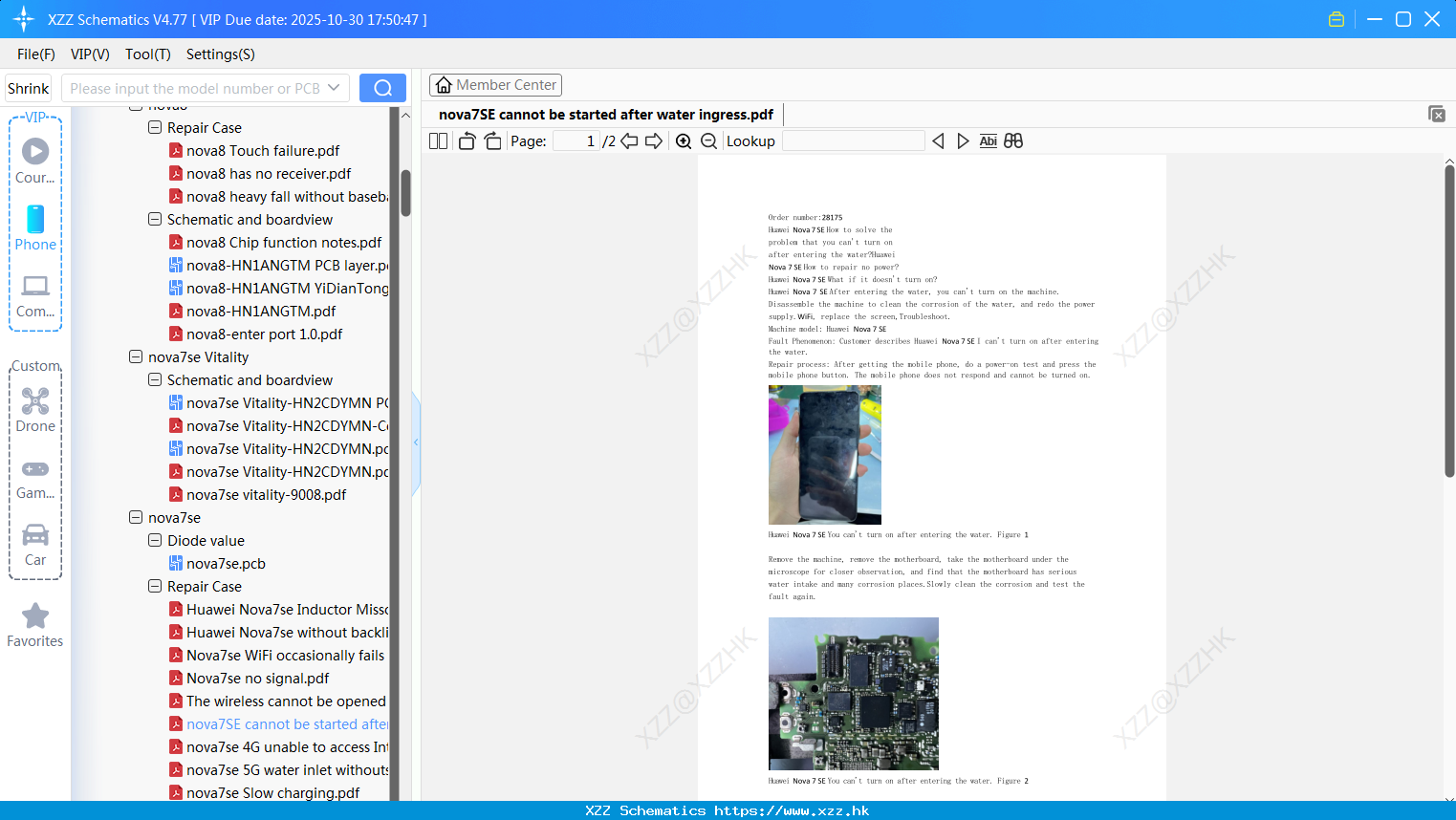The height and width of the screenshot is (820, 1456).
Task: Collapse nova7se Vitality Schematic and boardview
Action: (155, 379)
